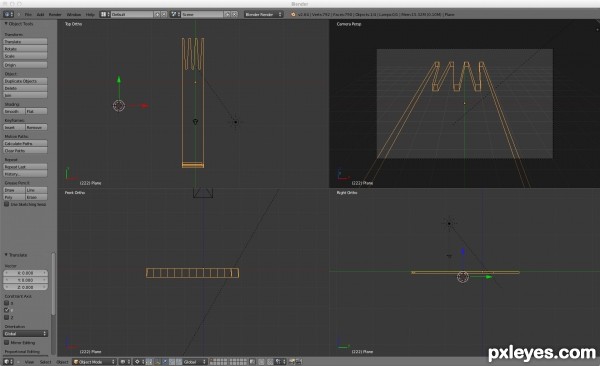This screenshot has width=600, height=366.
Task: Open the Render menu
Action: point(55,15)
